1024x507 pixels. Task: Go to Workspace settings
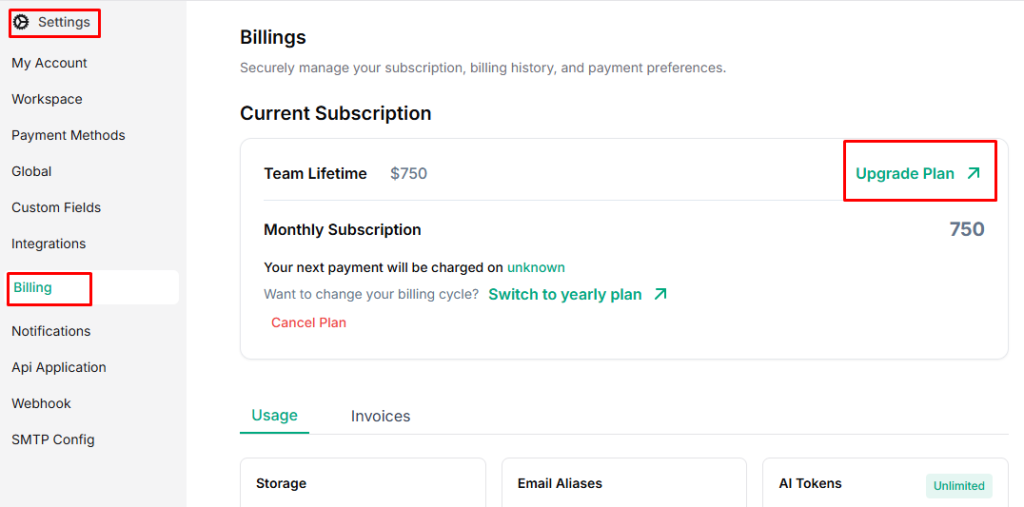[47, 99]
